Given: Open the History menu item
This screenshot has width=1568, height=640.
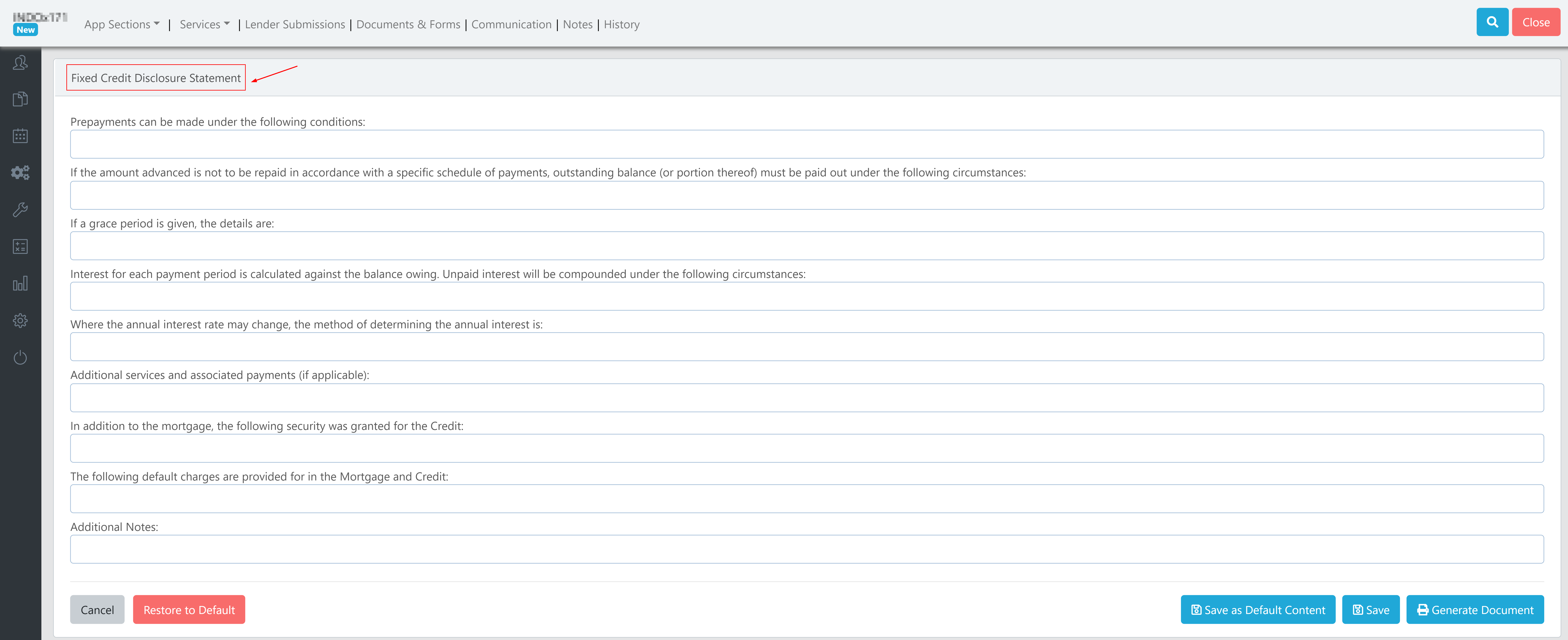Looking at the screenshot, I should (x=622, y=24).
